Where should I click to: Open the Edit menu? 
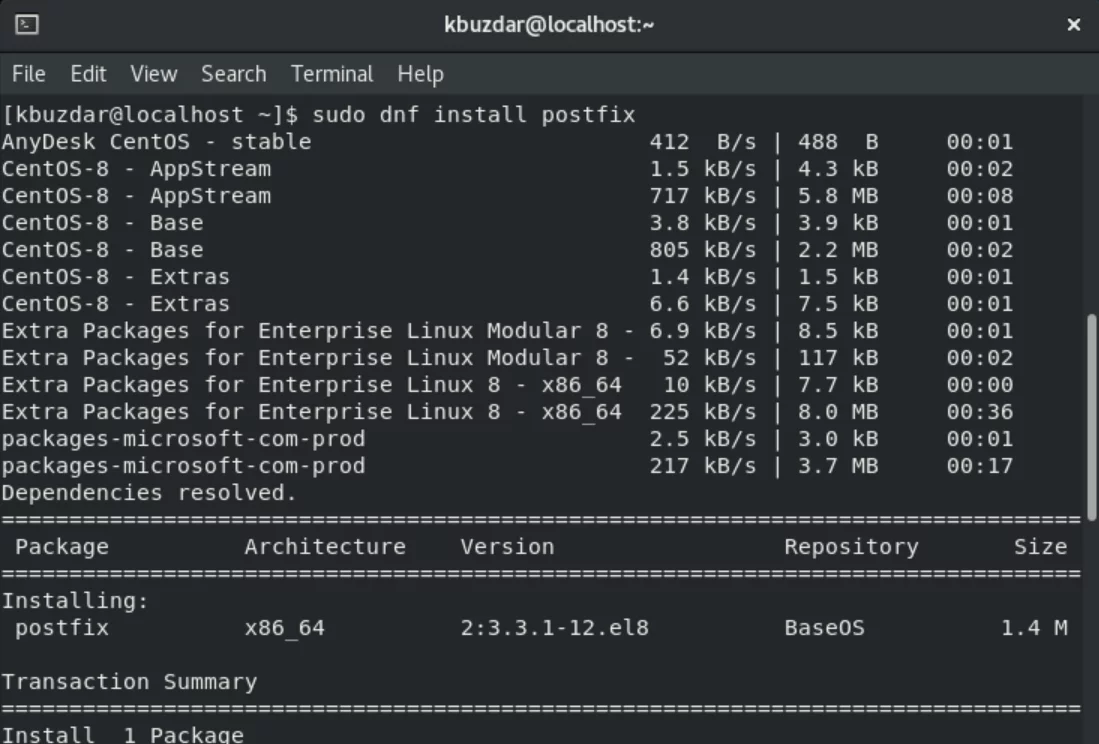[x=88, y=74]
